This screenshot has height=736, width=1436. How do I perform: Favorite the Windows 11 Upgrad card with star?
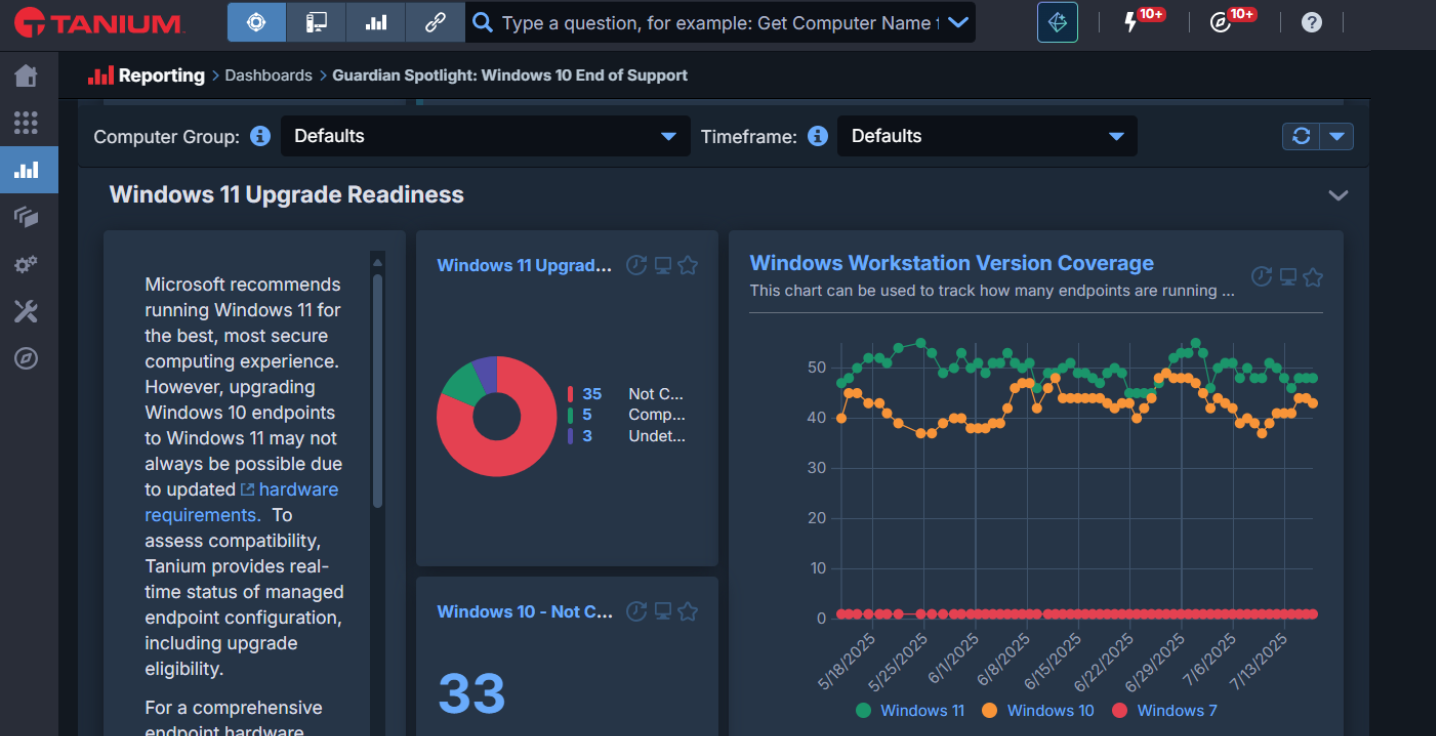point(688,265)
